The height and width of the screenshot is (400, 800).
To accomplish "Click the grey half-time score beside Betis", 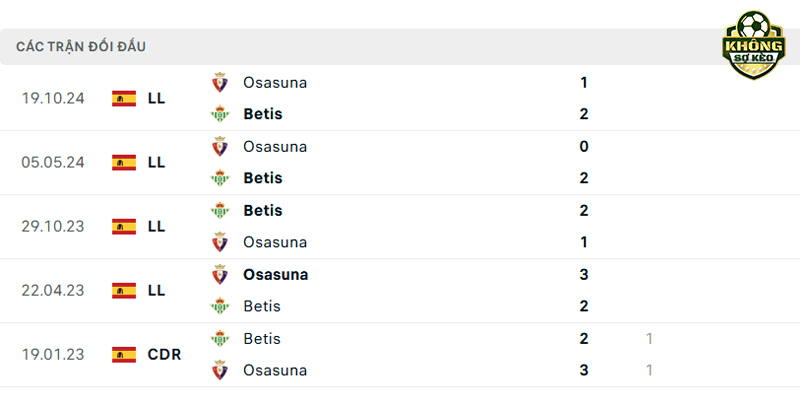I will click(x=649, y=339).
